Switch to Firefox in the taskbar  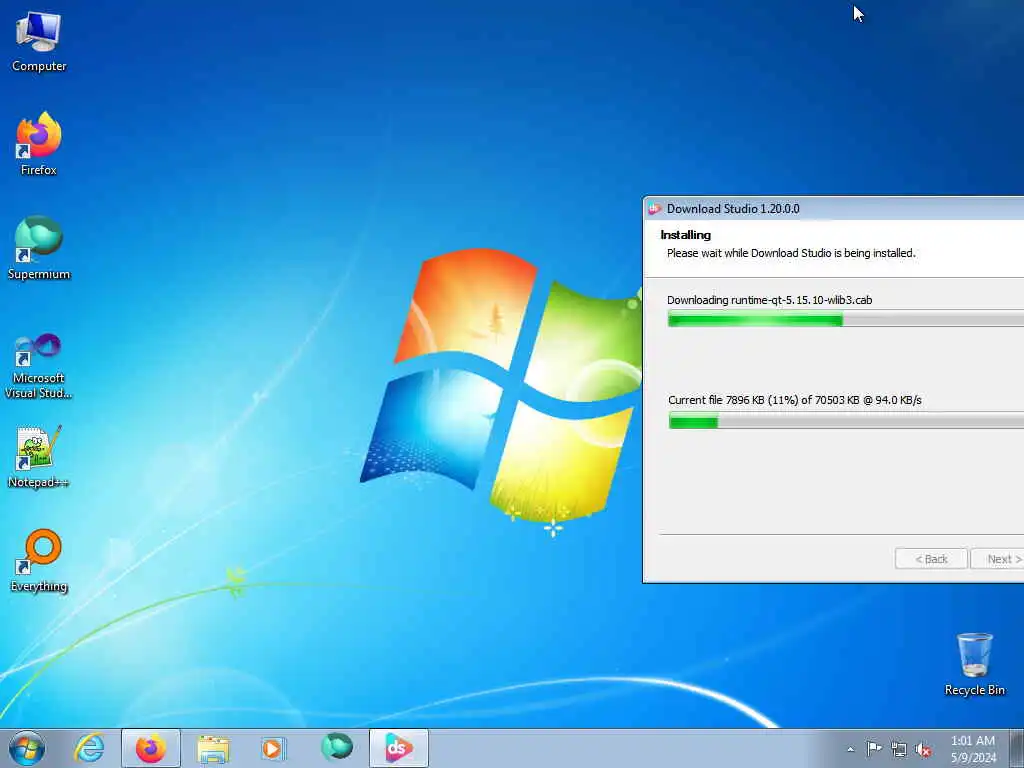[x=151, y=748]
